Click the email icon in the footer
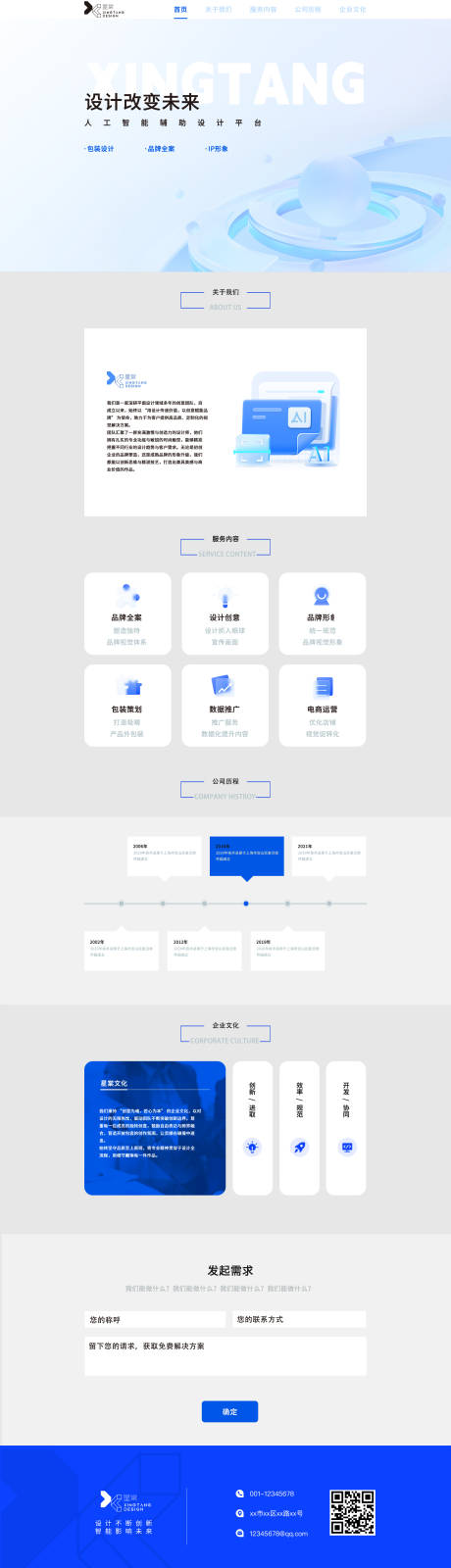 (x=239, y=1533)
